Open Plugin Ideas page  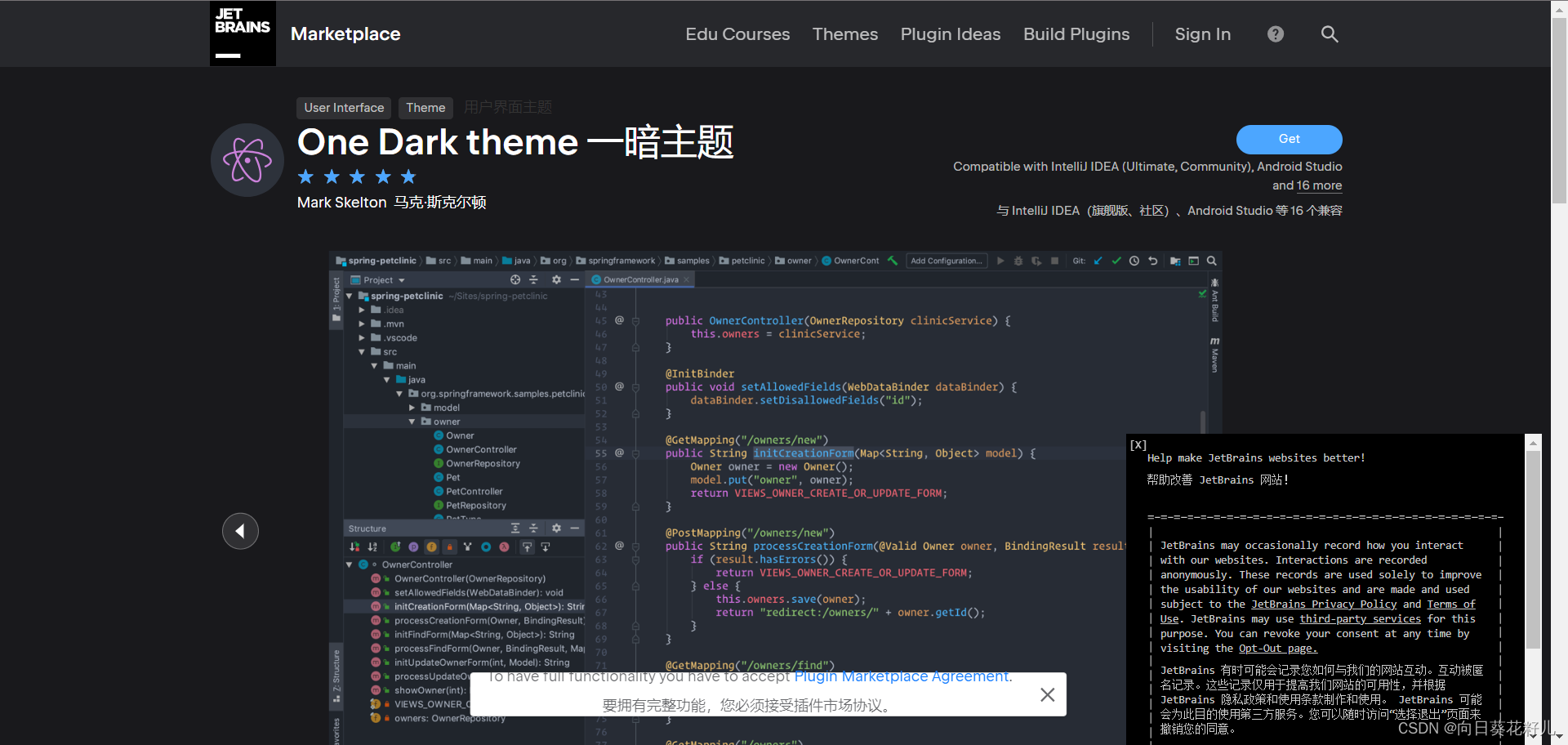click(x=951, y=34)
